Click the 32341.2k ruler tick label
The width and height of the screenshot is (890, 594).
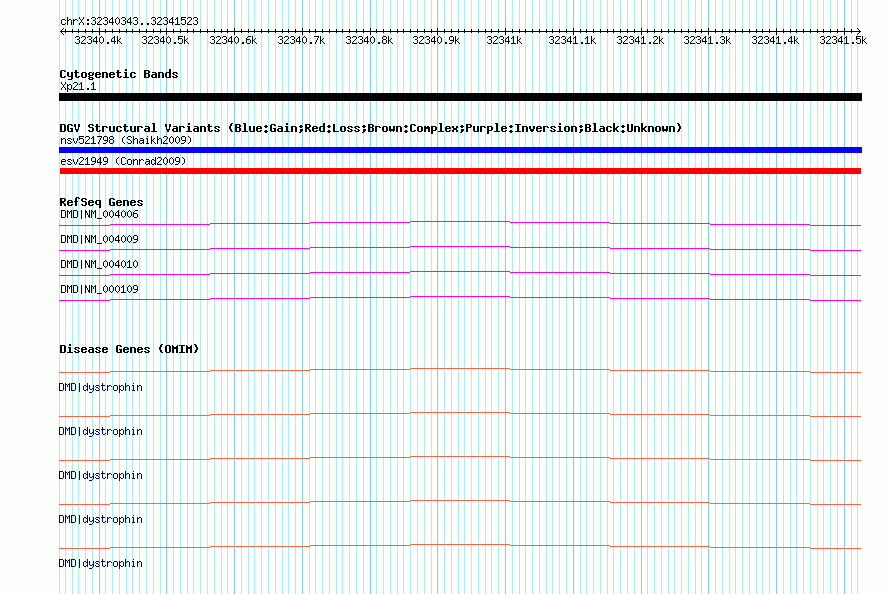[640, 40]
